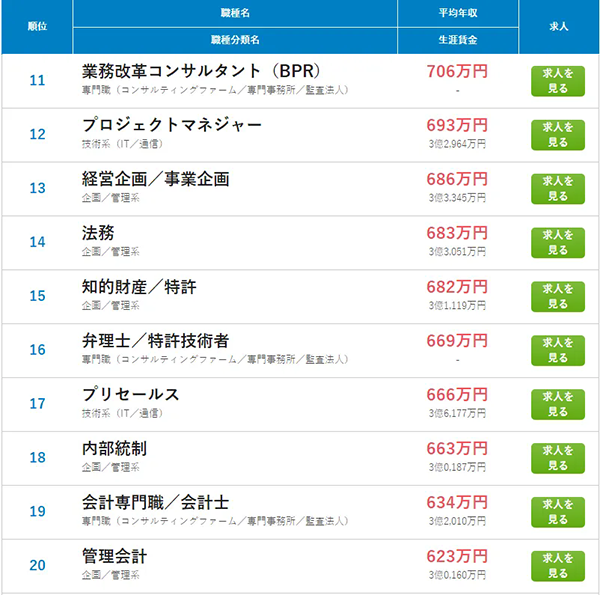This screenshot has width=600, height=595.
Task: Click the 平均年収 column header
Action: click(458, 13)
